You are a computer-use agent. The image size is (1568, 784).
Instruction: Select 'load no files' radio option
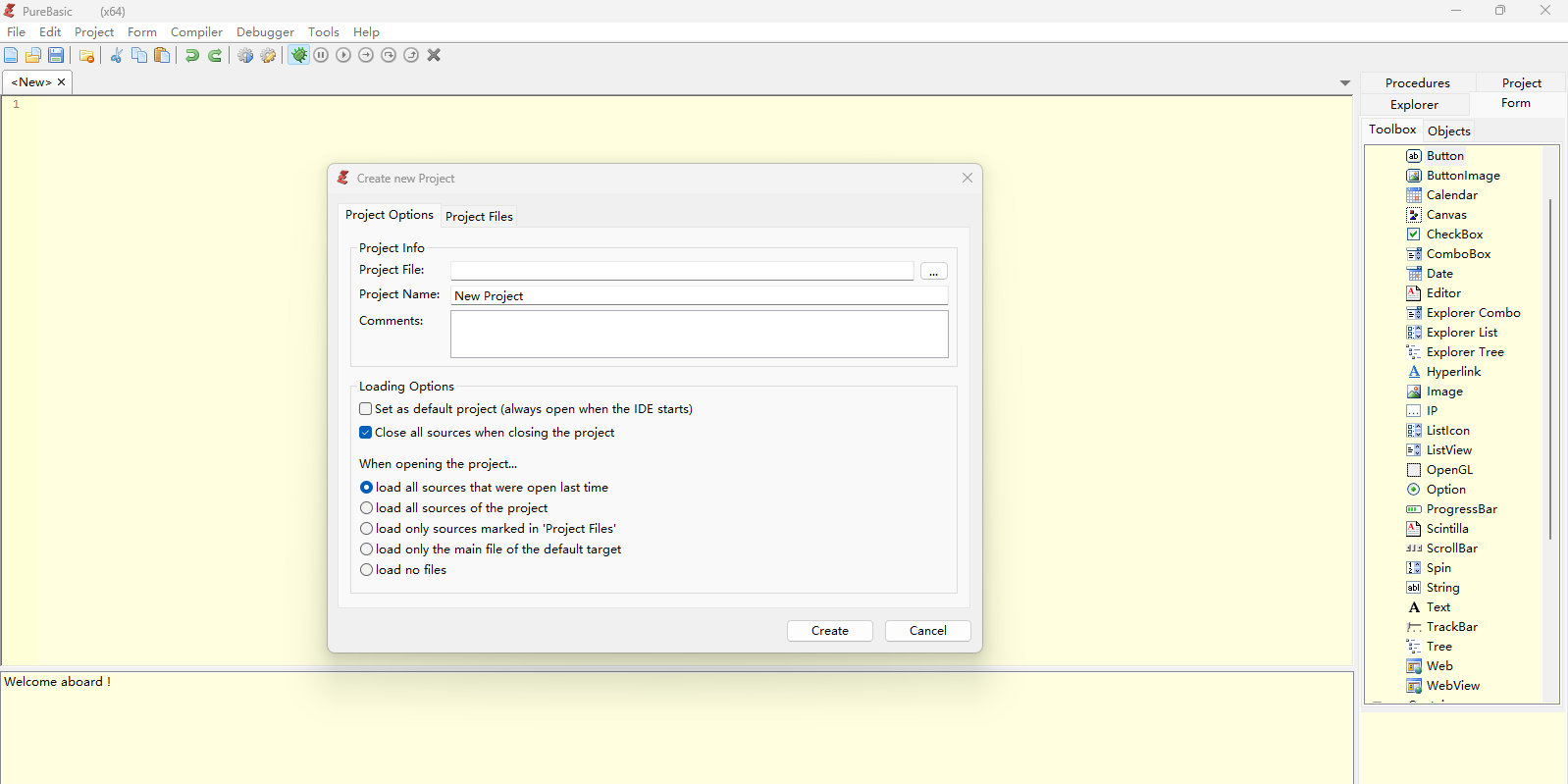367,570
